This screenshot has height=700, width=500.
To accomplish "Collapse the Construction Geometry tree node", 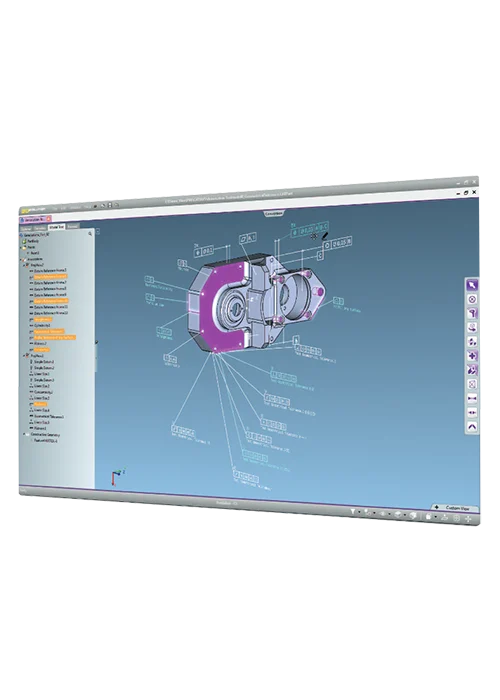I will pyautogui.click(x=24, y=434).
